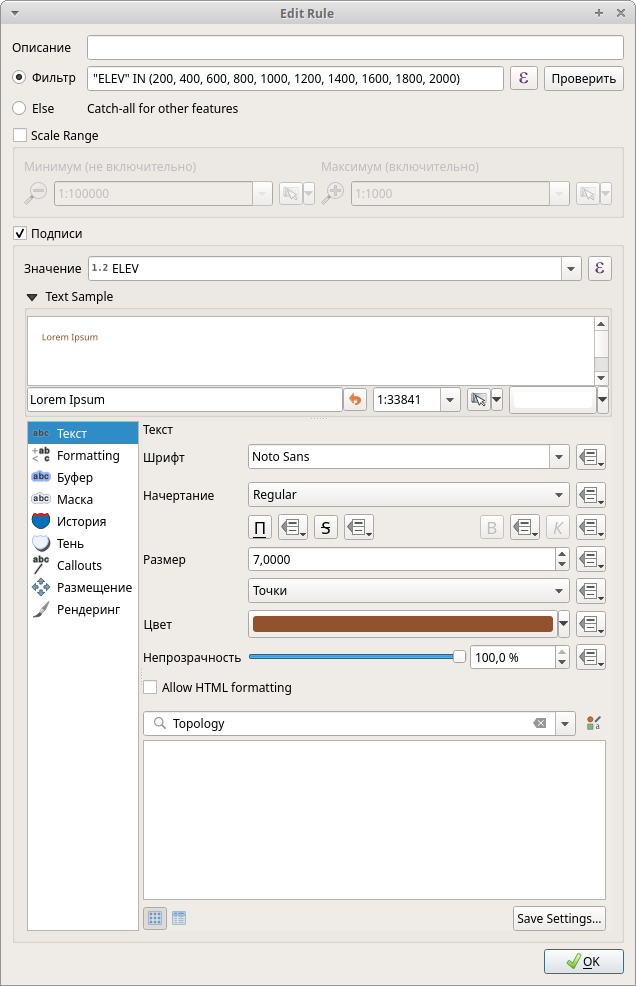This screenshot has height=986, width=636.
Task: Enable the Scale Range checkbox
Action: pos(20,135)
